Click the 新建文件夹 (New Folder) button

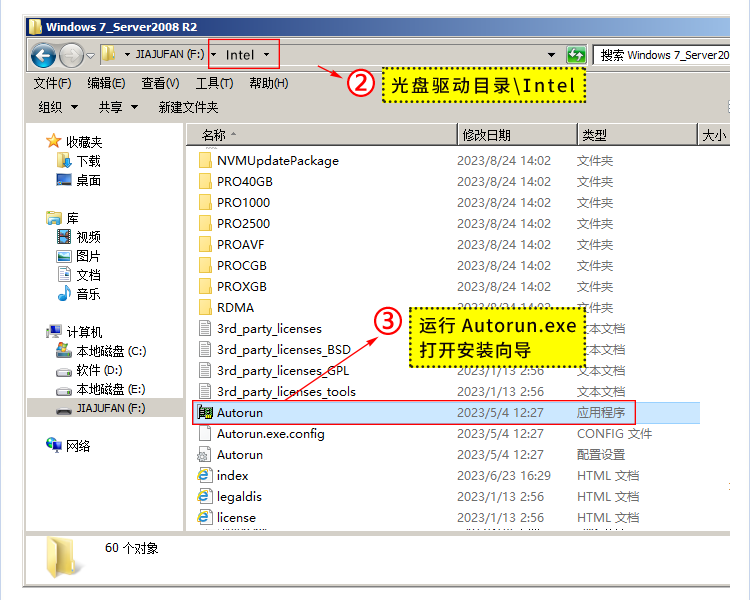188,107
